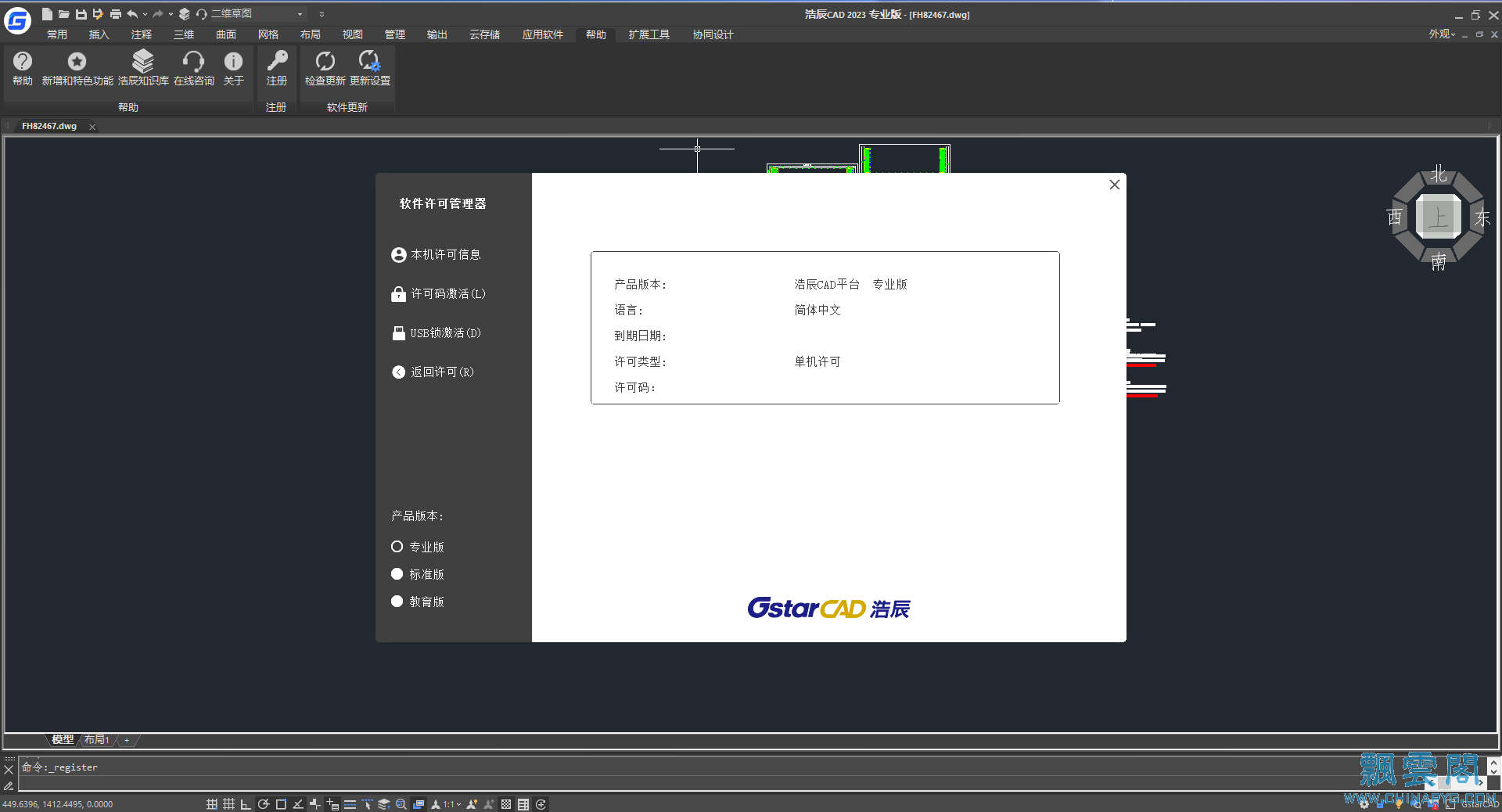
Task: Click the 注册 key icon
Action: point(276,67)
